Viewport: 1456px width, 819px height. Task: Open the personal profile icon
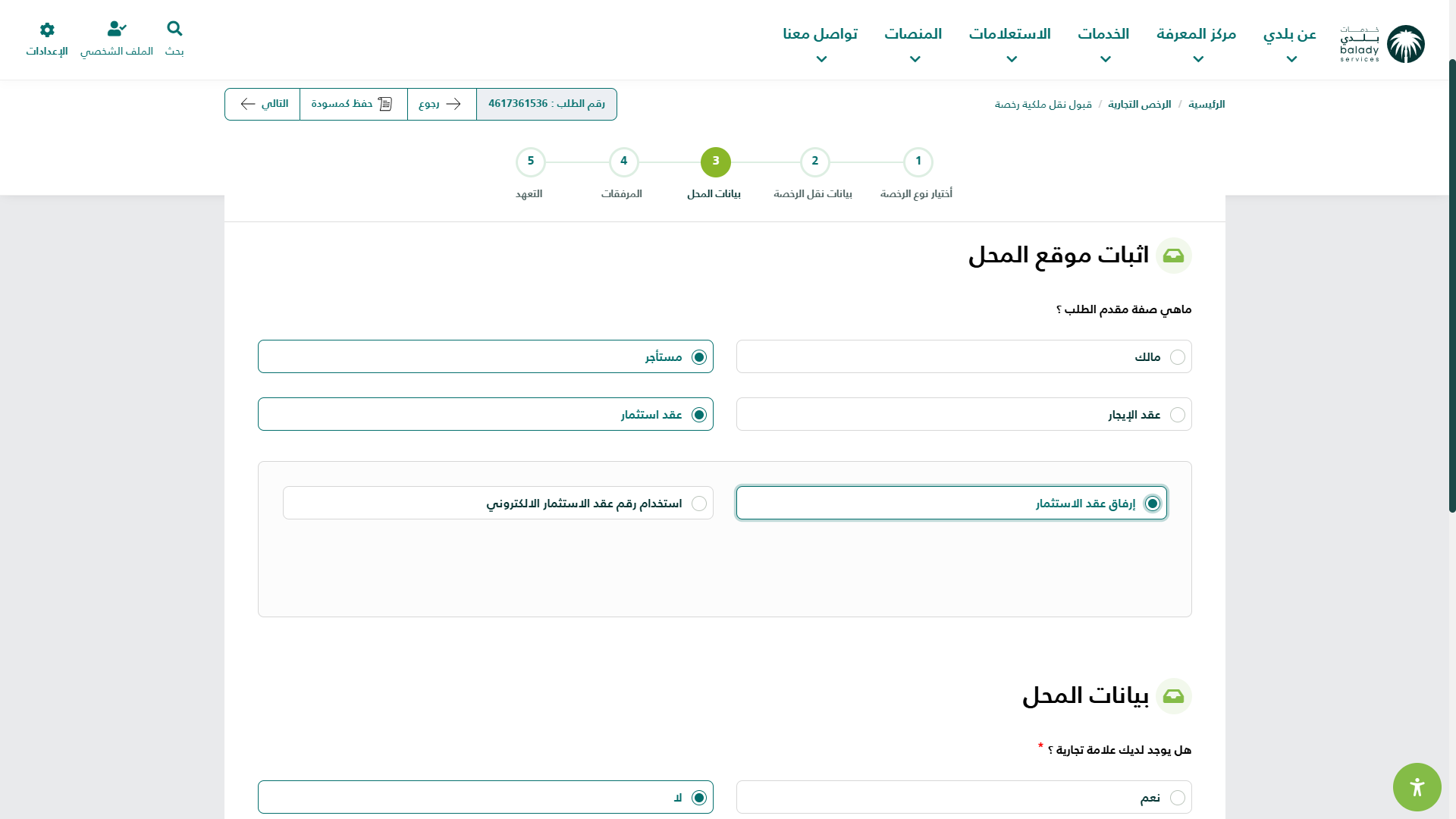click(x=116, y=29)
